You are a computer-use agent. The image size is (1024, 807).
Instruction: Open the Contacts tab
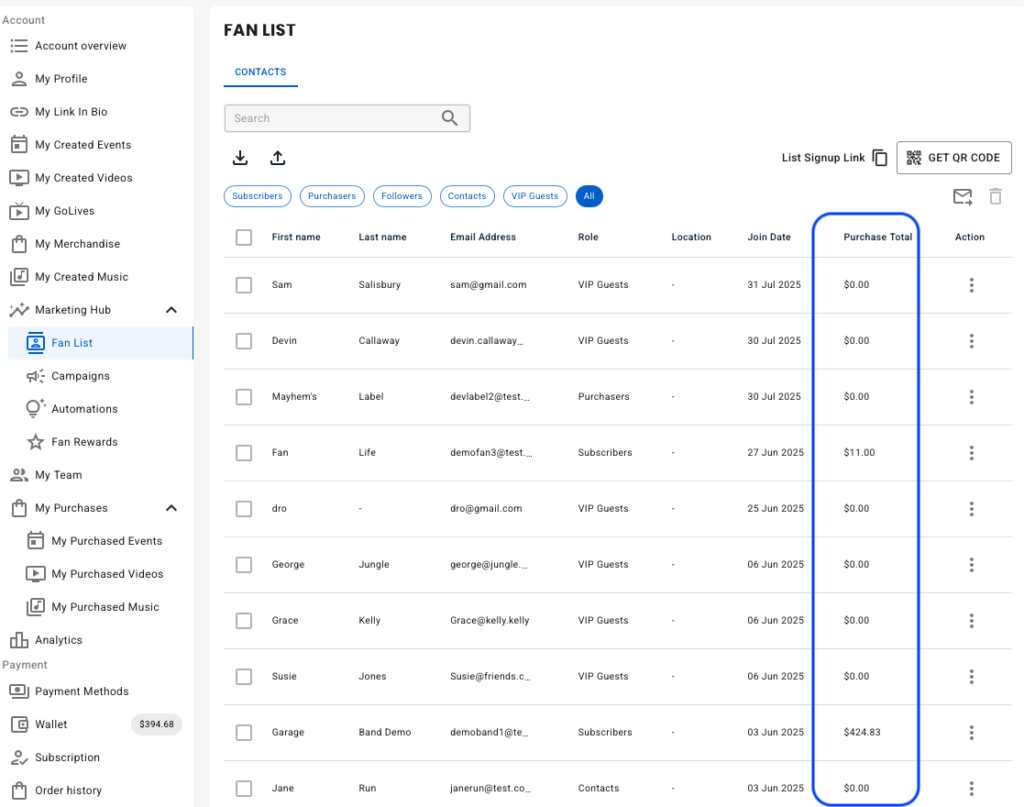[x=260, y=72]
